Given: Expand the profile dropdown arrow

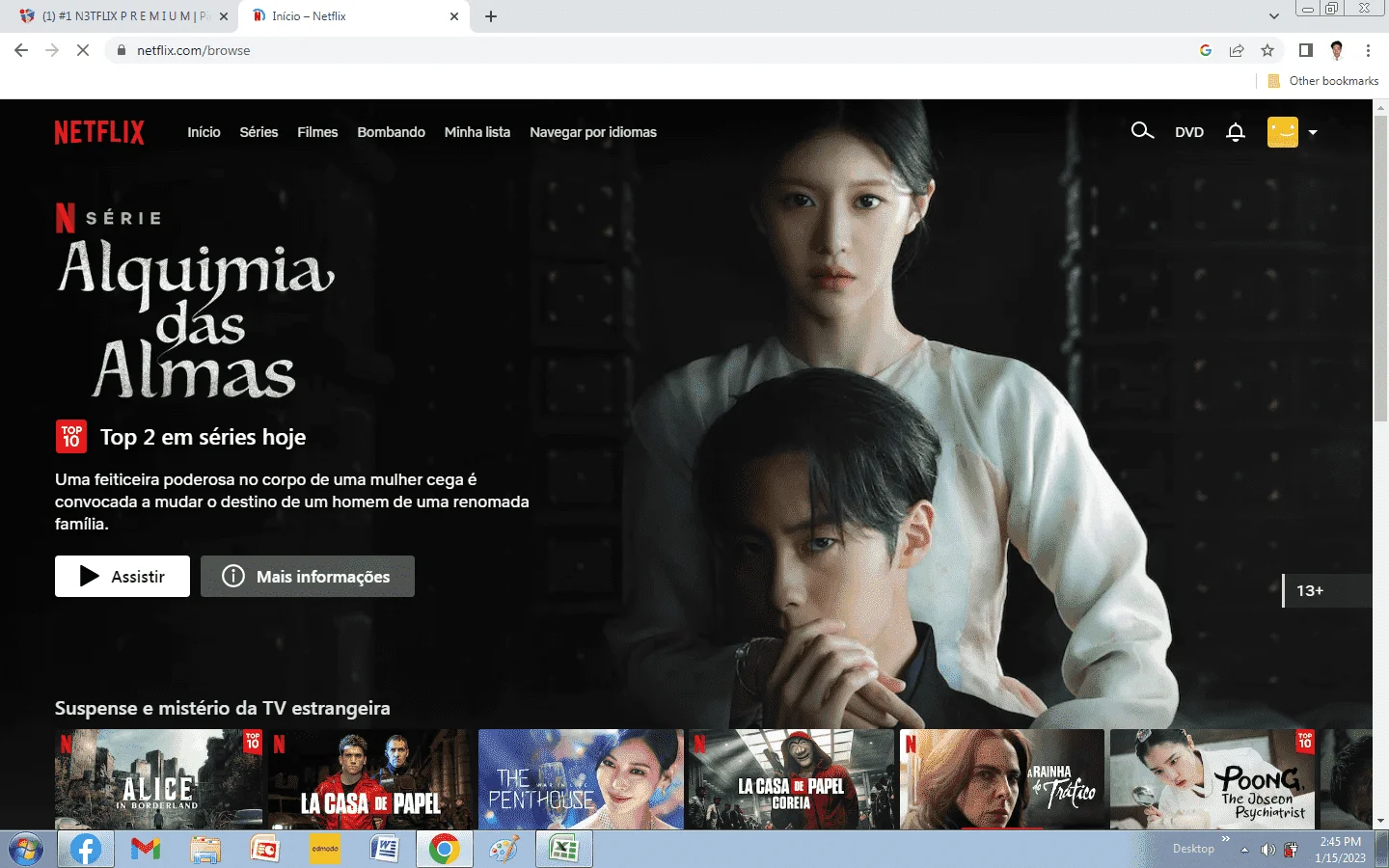Looking at the screenshot, I should [1313, 133].
